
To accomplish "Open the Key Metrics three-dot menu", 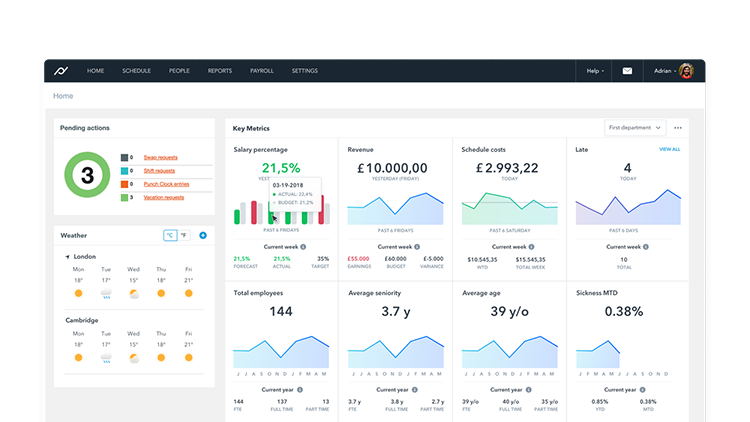I will (x=678, y=128).
